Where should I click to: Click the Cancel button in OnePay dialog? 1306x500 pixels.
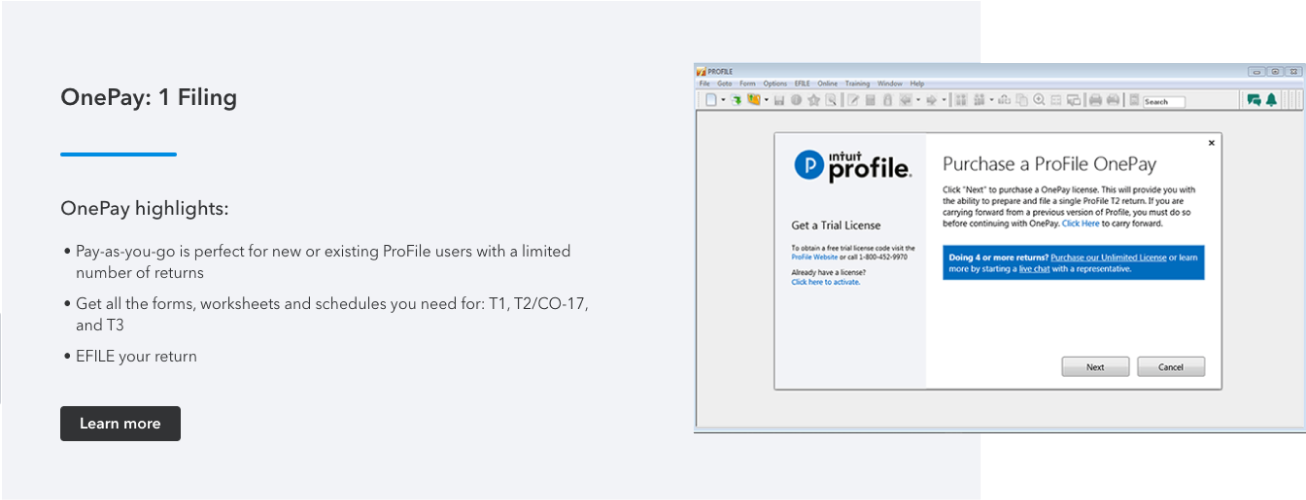(x=1171, y=367)
